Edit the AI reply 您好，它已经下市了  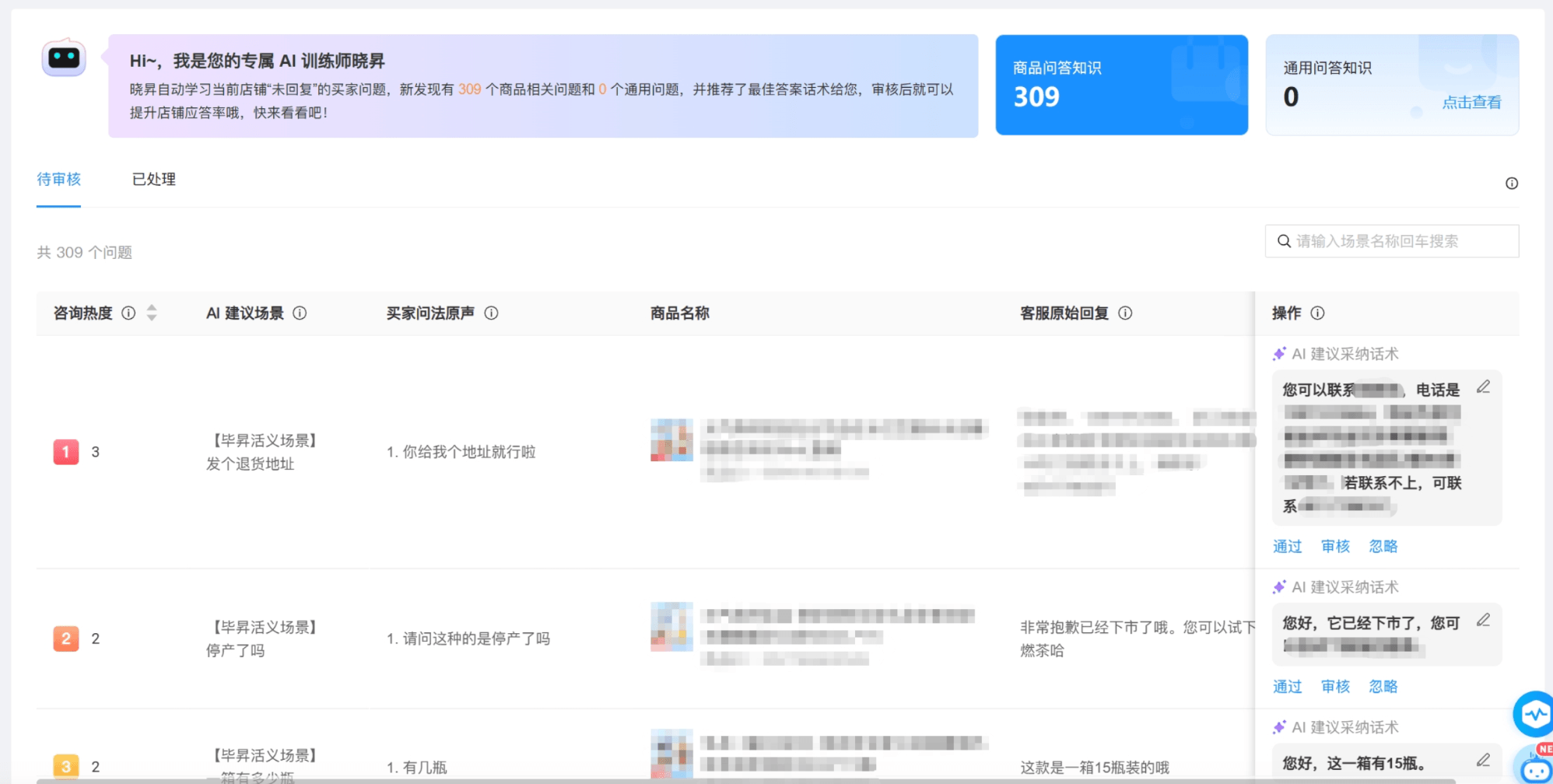pyautogui.click(x=1484, y=620)
